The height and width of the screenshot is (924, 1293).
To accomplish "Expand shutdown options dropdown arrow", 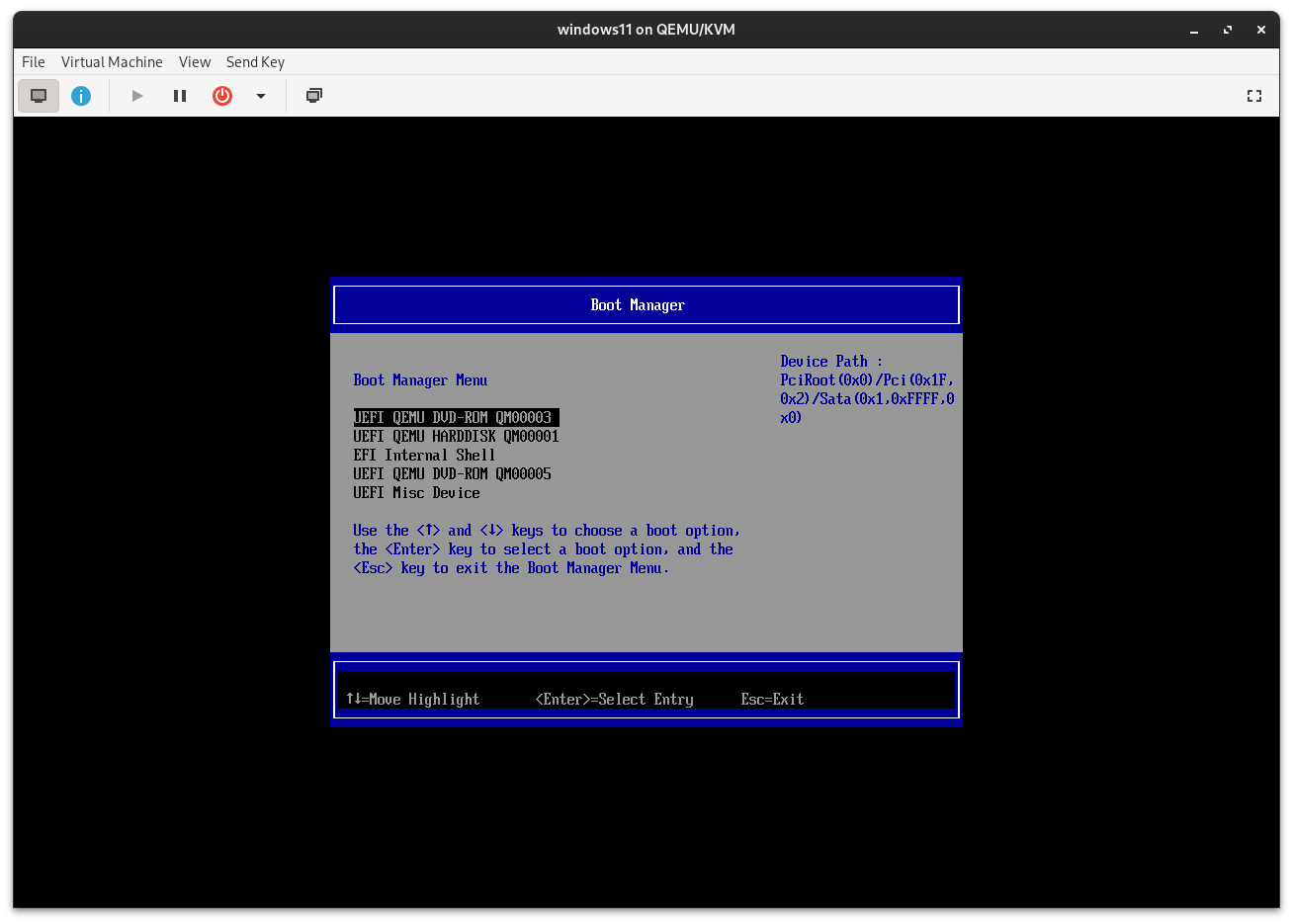I will [x=261, y=96].
